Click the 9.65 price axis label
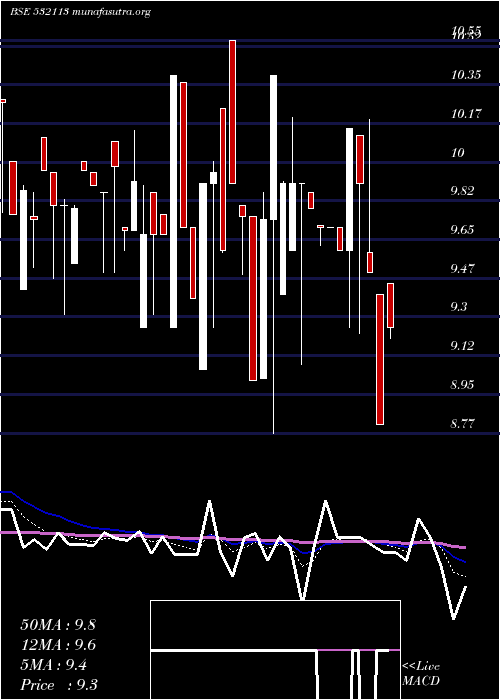The image size is (500, 700). click(x=464, y=230)
